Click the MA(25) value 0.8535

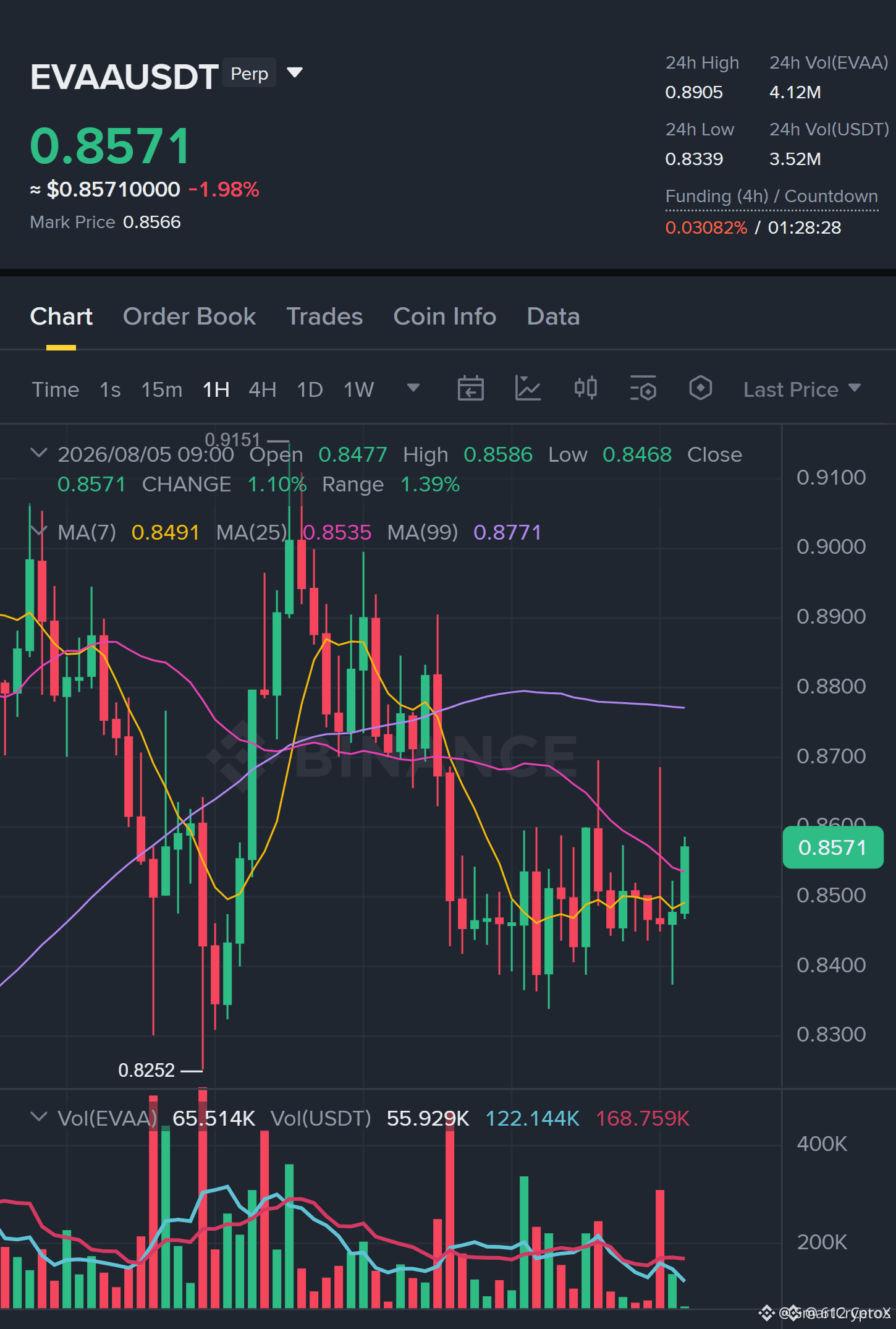337,532
